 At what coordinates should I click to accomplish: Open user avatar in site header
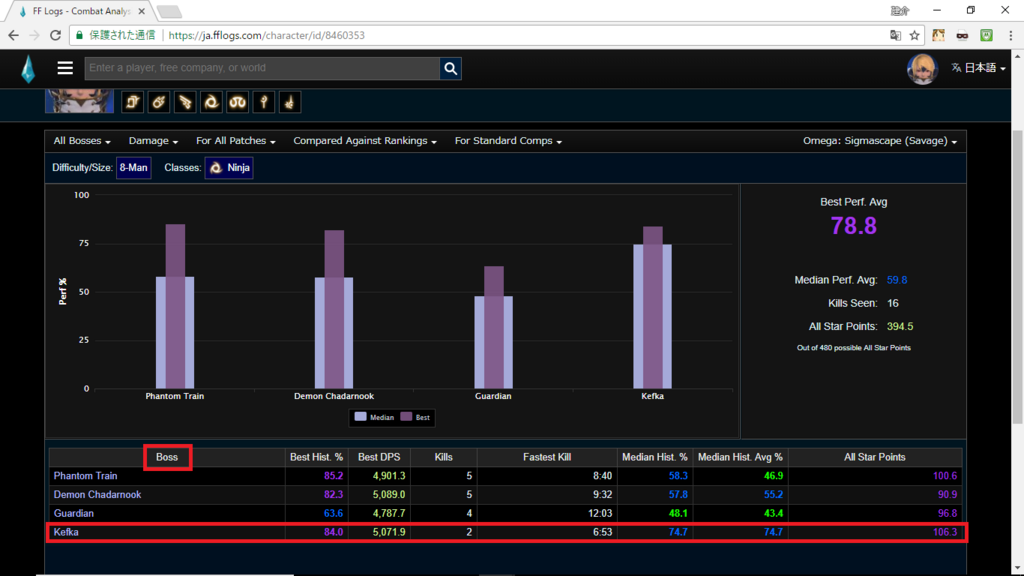point(922,68)
